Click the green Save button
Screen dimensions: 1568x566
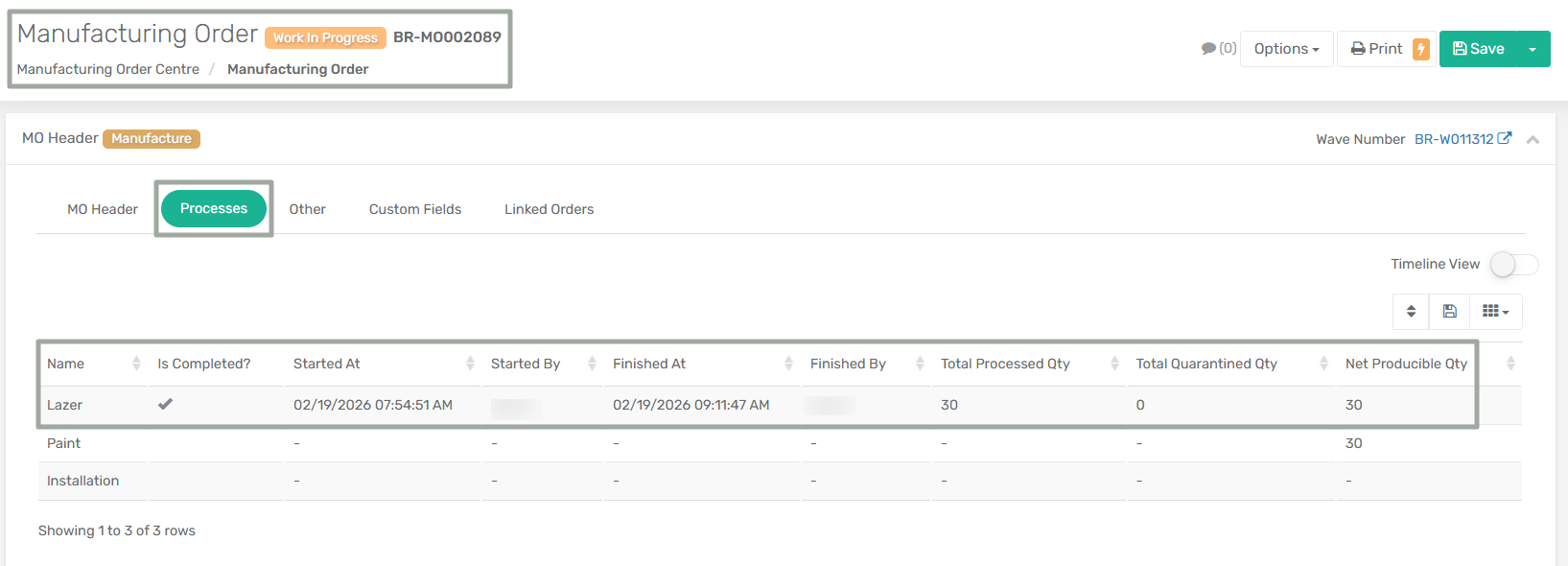click(1478, 49)
